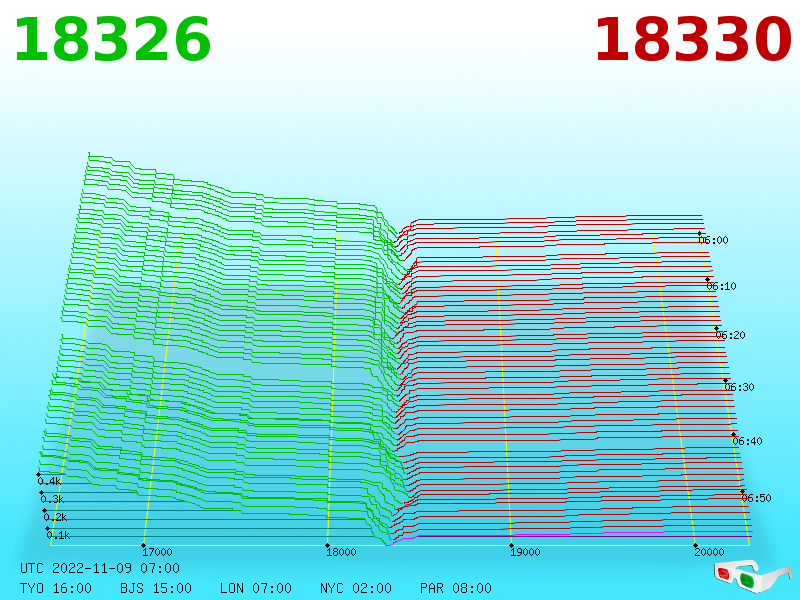Click the green bid price 18326
Screen dimensions: 800x600
pyautogui.click(x=112, y=40)
